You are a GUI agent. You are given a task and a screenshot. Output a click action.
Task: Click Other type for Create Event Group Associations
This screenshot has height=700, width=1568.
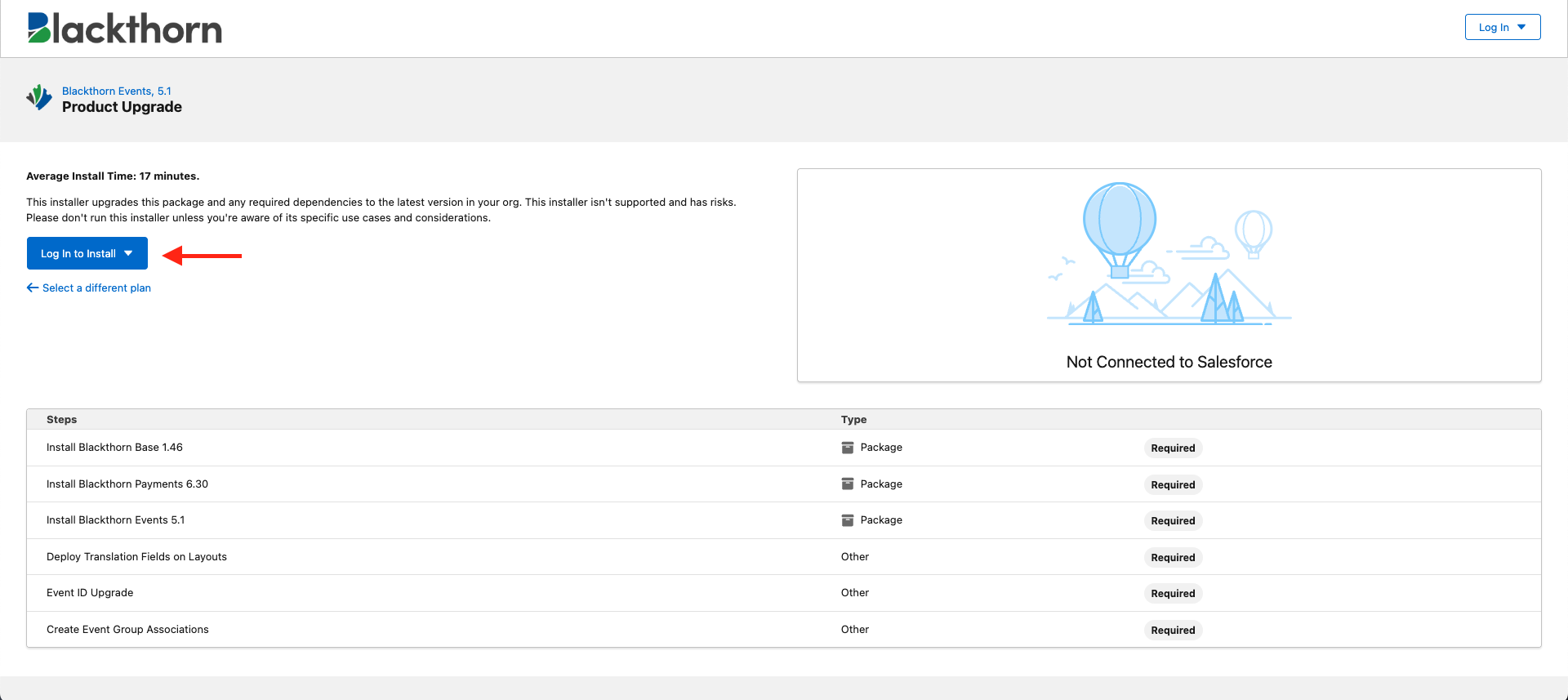point(855,629)
